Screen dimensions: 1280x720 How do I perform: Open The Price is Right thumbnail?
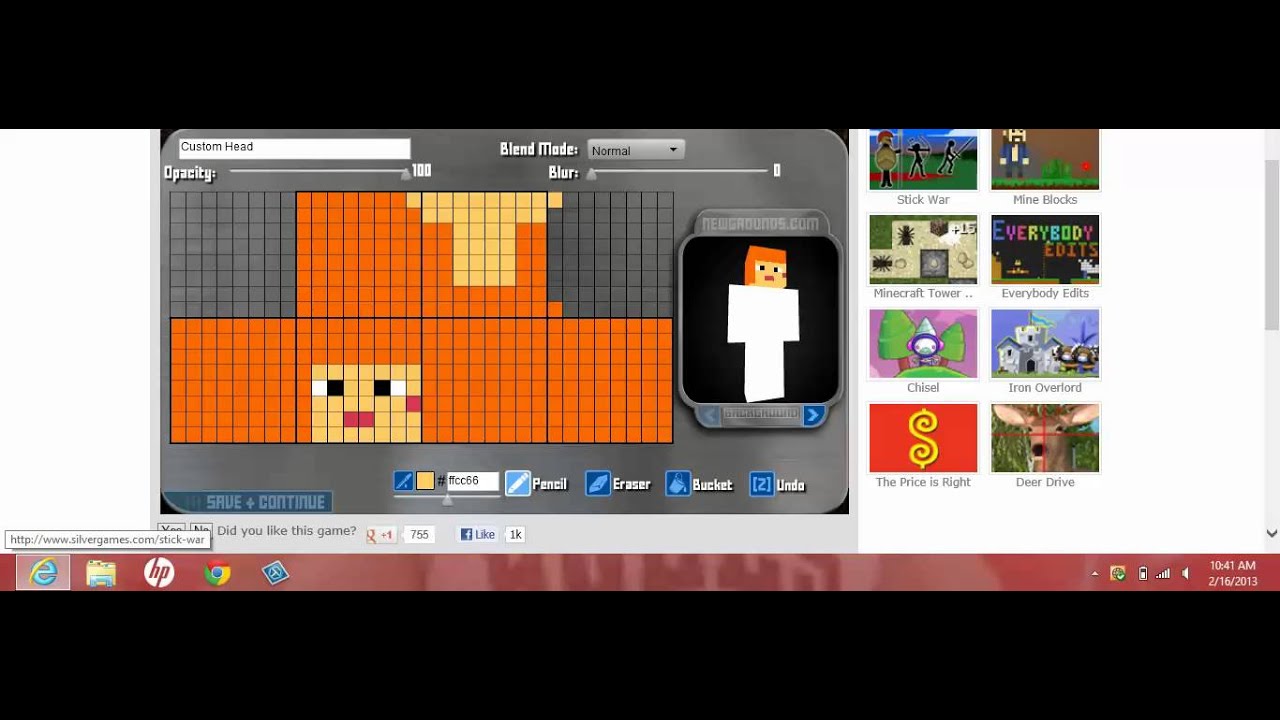click(923, 437)
